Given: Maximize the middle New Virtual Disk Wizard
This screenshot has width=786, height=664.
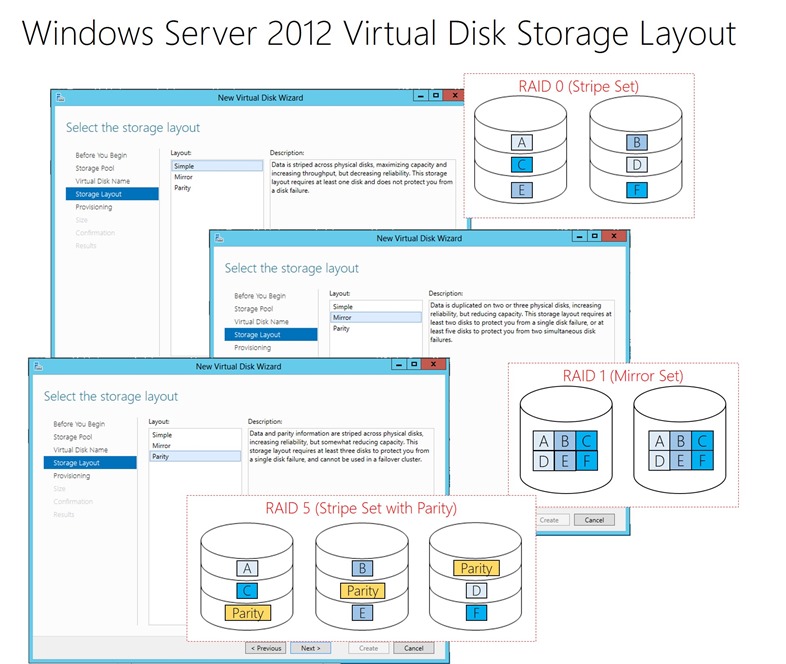Looking at the screenshot, I should [x=595, y=236].
